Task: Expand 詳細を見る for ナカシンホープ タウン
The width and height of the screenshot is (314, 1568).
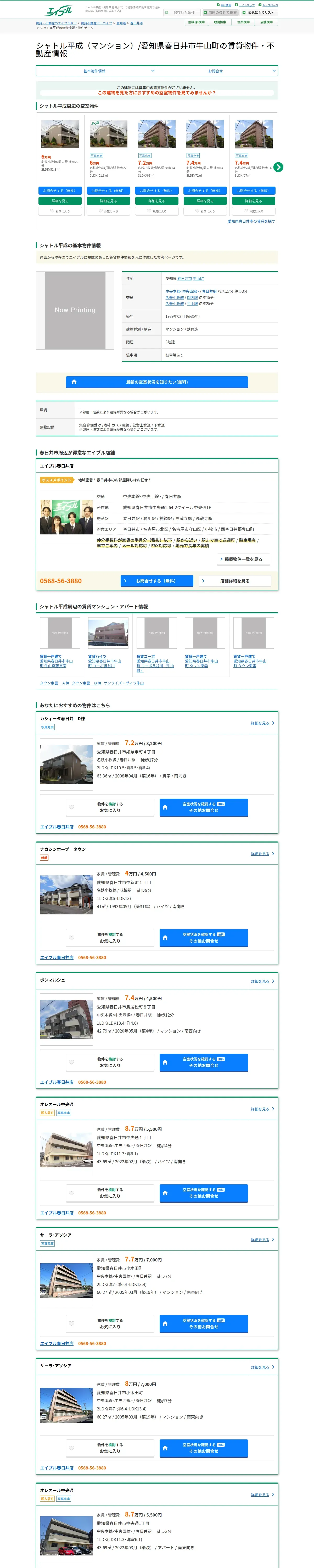Action: pyautogui.click(x=262, y=854)
